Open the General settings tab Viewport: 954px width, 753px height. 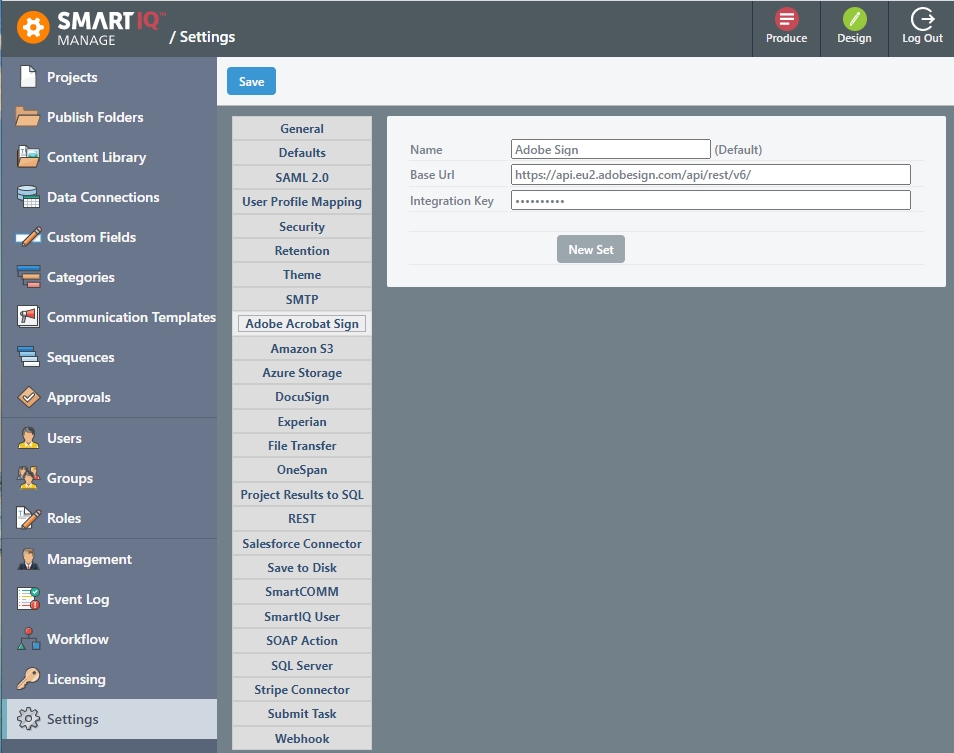[x=302, y=128]
